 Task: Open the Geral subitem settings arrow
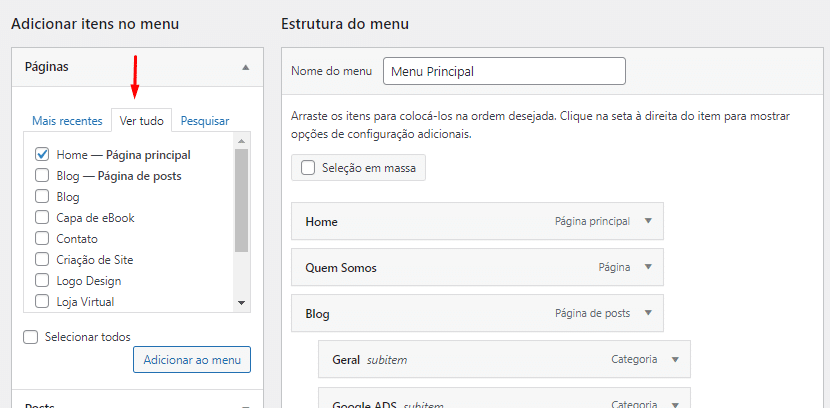point(675,359)
